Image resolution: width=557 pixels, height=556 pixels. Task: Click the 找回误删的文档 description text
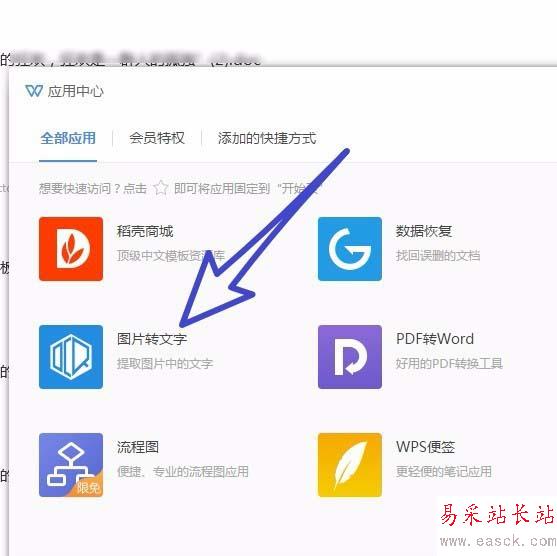pyautogui.click(x=438, y=255)
